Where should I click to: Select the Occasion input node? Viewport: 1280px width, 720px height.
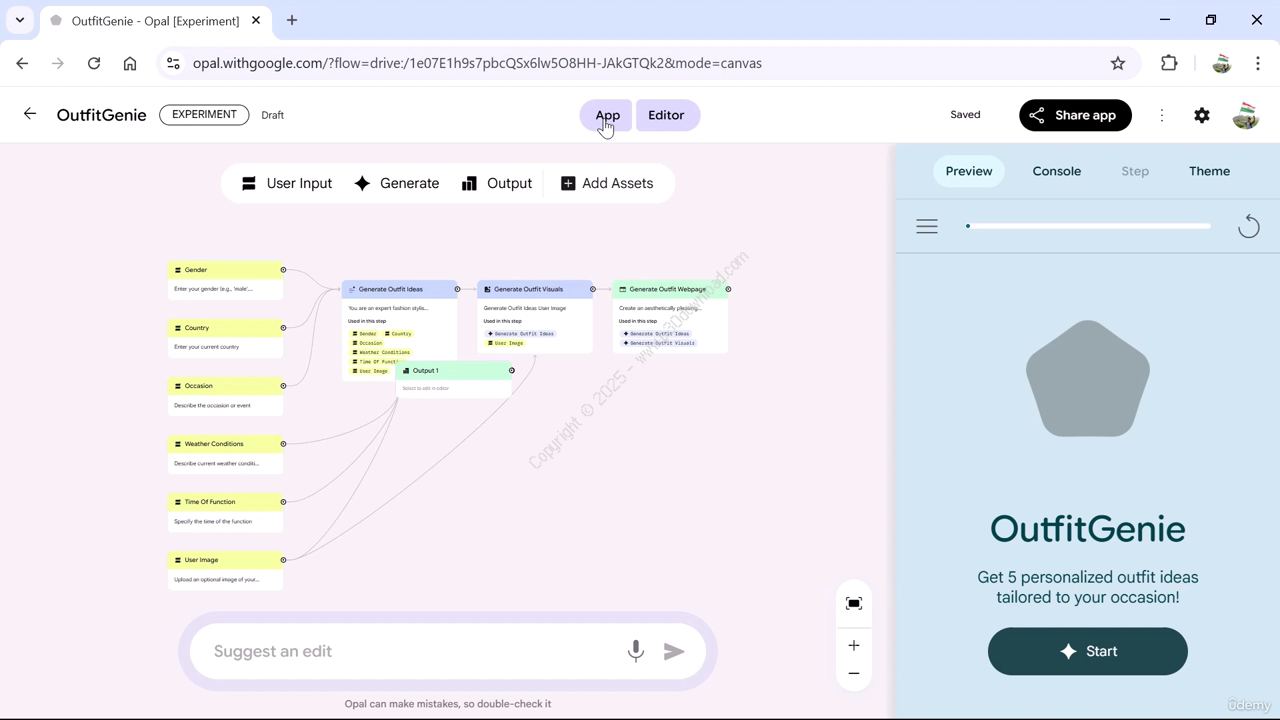point(225,396)
